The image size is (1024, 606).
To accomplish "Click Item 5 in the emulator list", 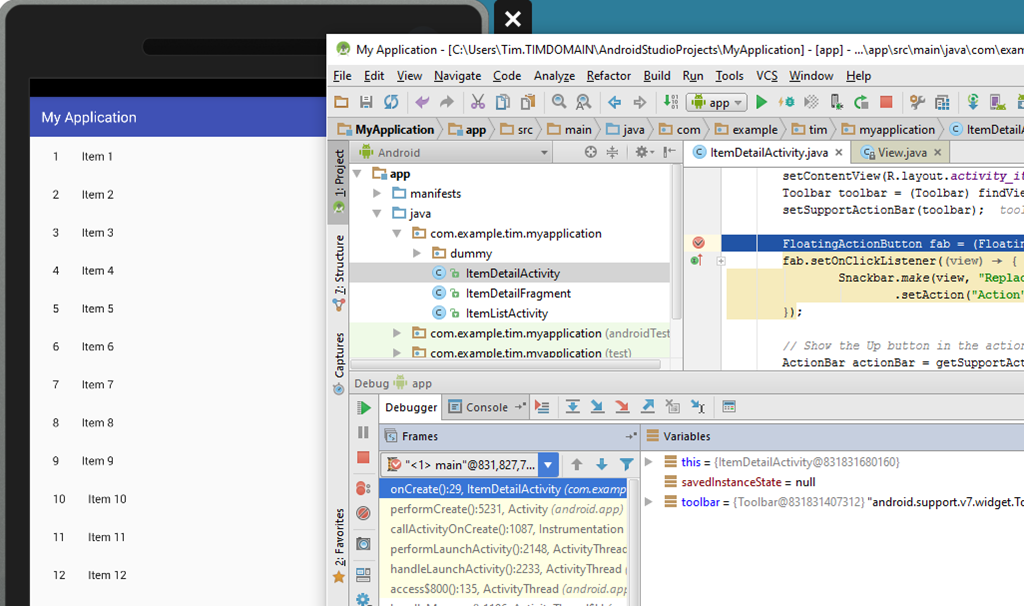I will click(97, 308).
